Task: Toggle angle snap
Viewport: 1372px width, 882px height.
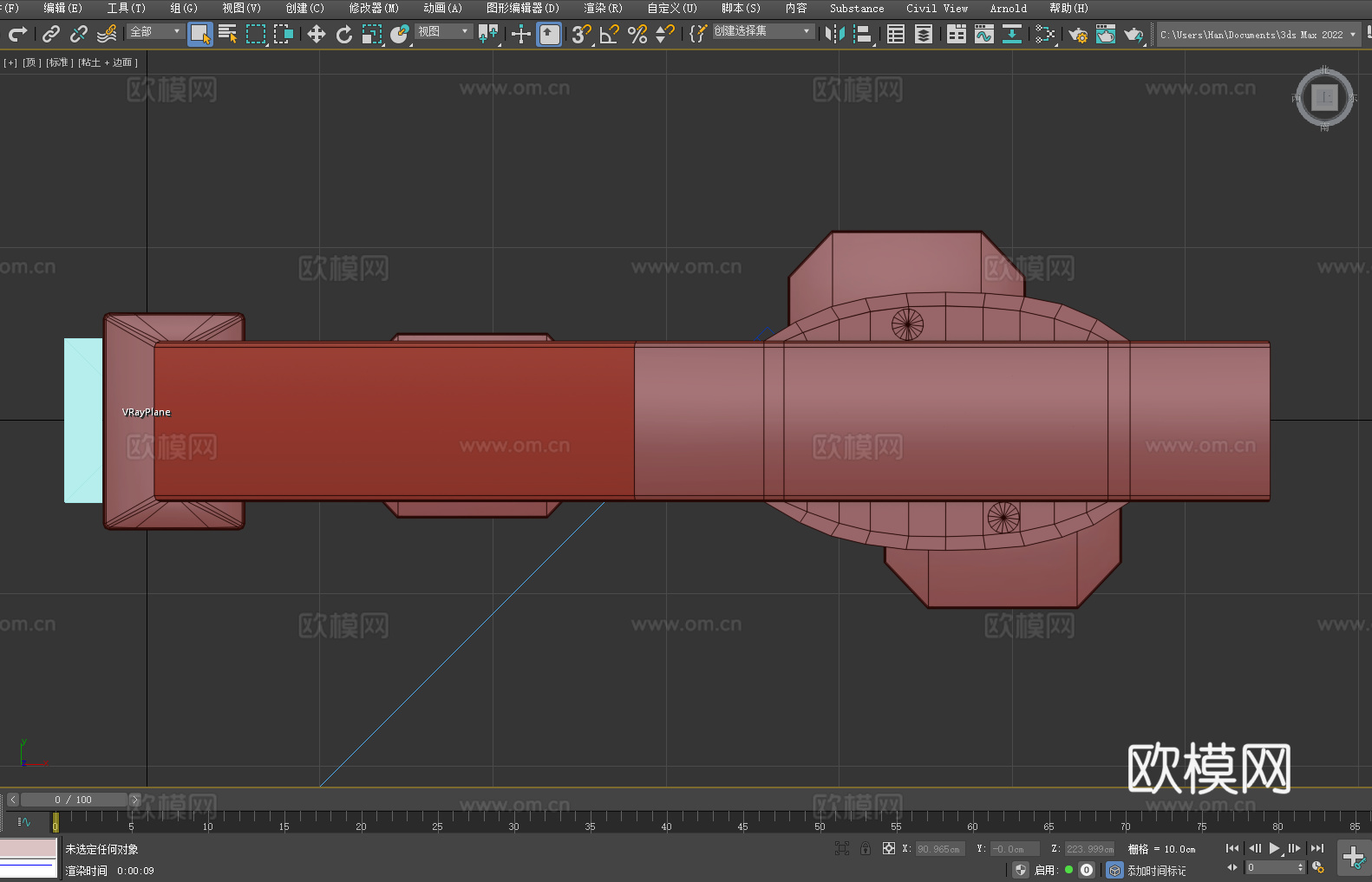Action: [x=609, y=34]
